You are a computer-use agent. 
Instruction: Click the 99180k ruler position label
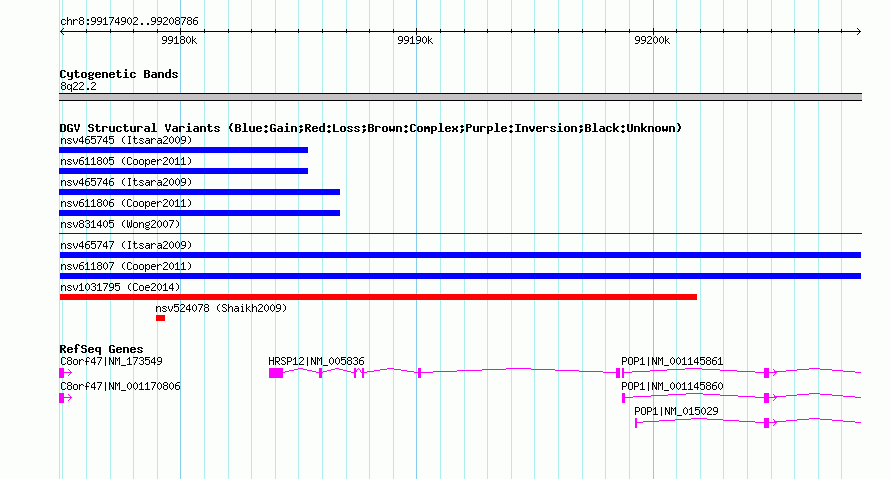(x=179, y=40)
